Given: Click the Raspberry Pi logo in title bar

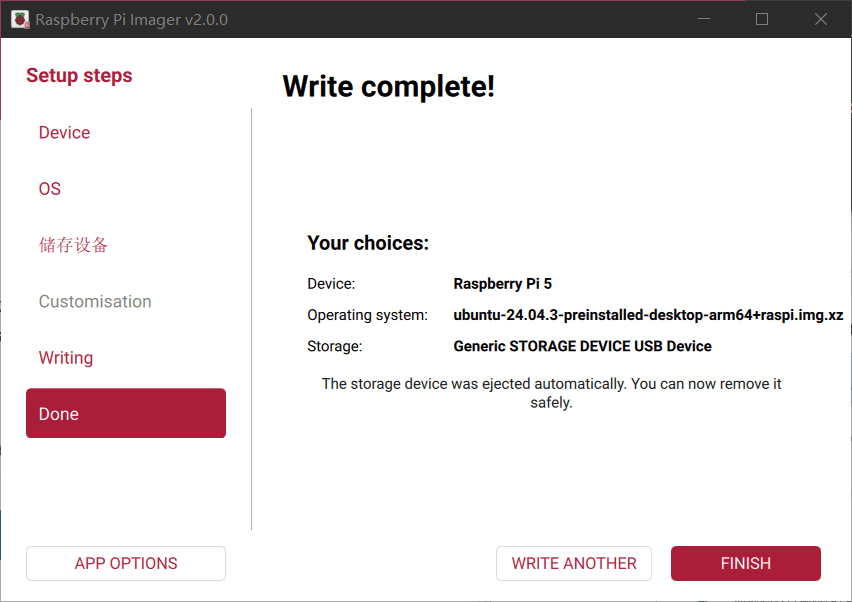Looking at the screenshot, I should [x=20, y=19].
